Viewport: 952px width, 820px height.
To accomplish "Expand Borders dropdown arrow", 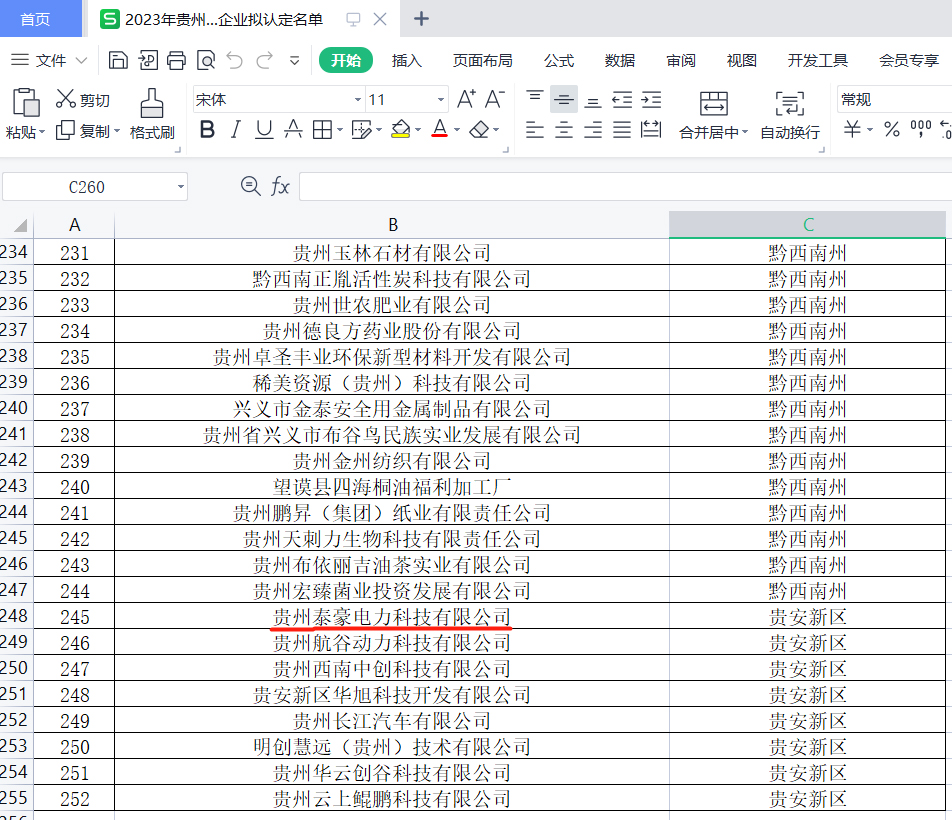I will pos(339,130).
